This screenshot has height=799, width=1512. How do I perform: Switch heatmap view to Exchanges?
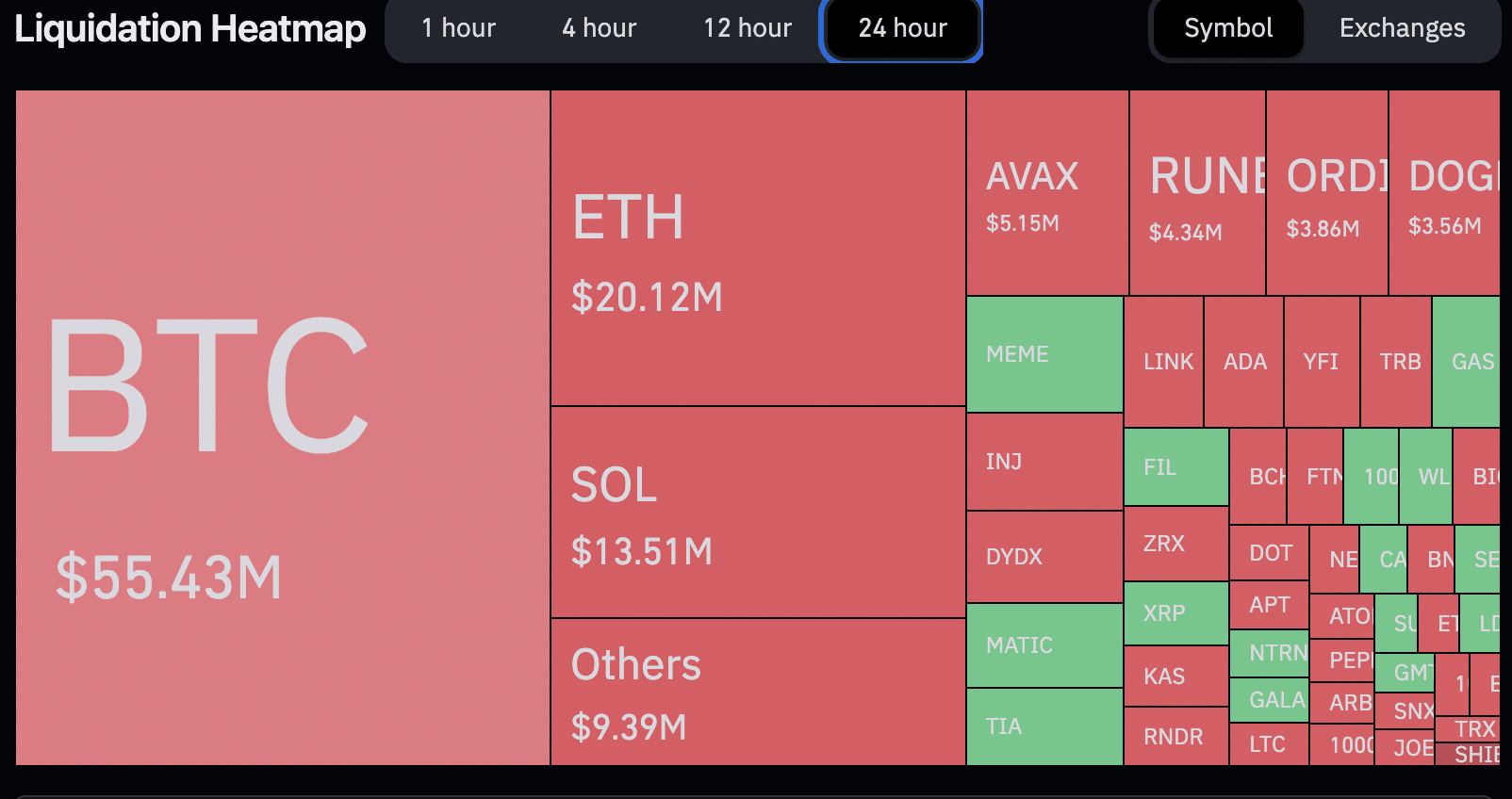pyautogui.click(x=1402, y=28)
